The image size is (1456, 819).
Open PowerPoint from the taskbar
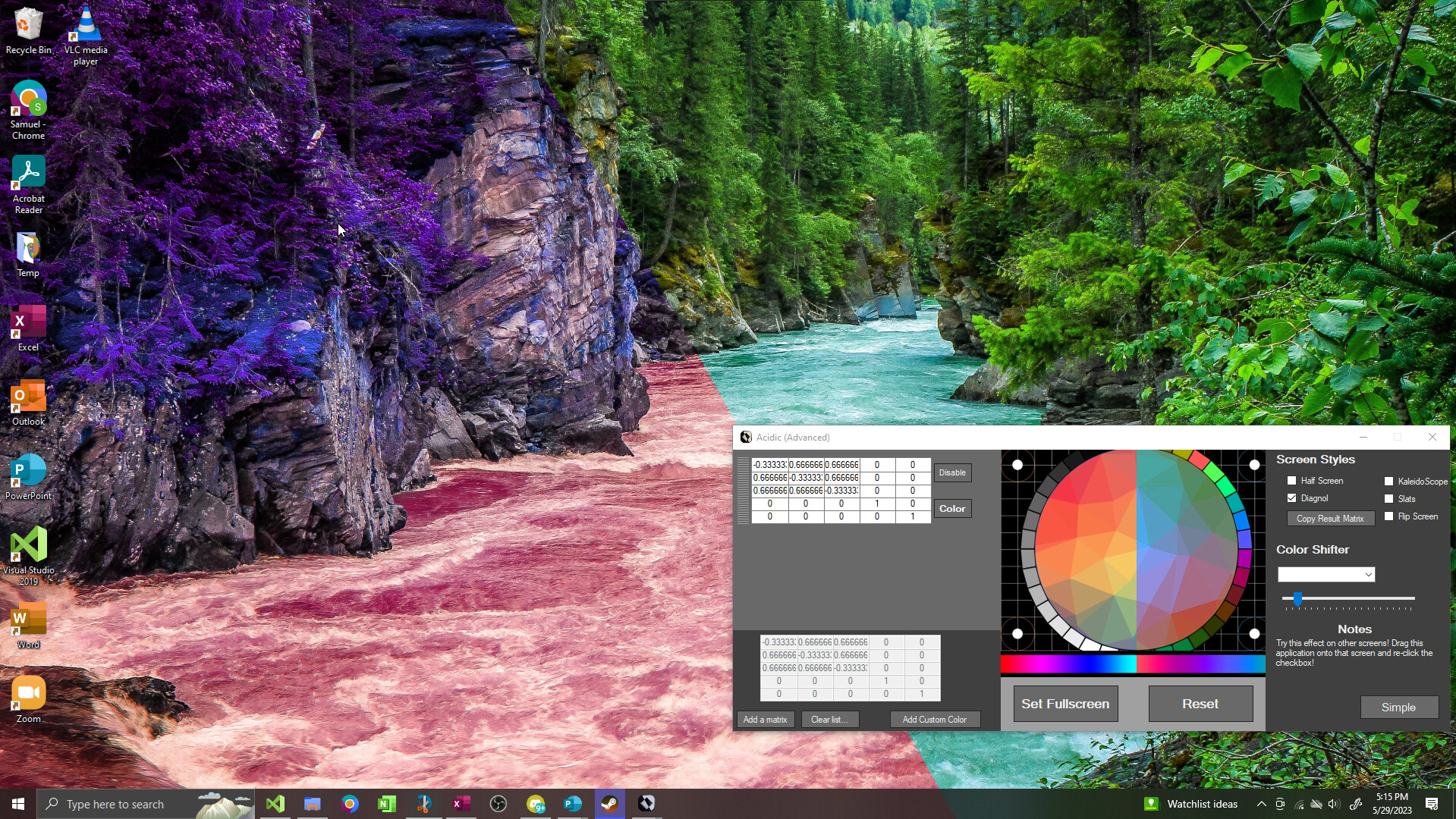573,803
